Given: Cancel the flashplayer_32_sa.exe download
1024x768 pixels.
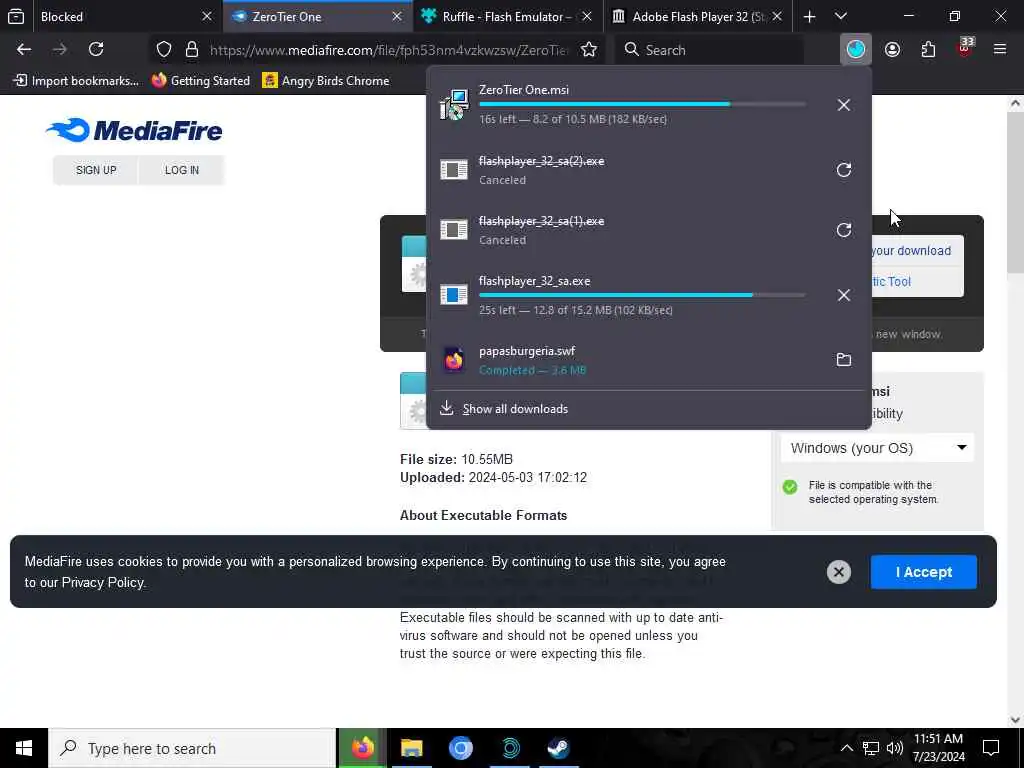Looking at the screenshot, I should (844, 295).
